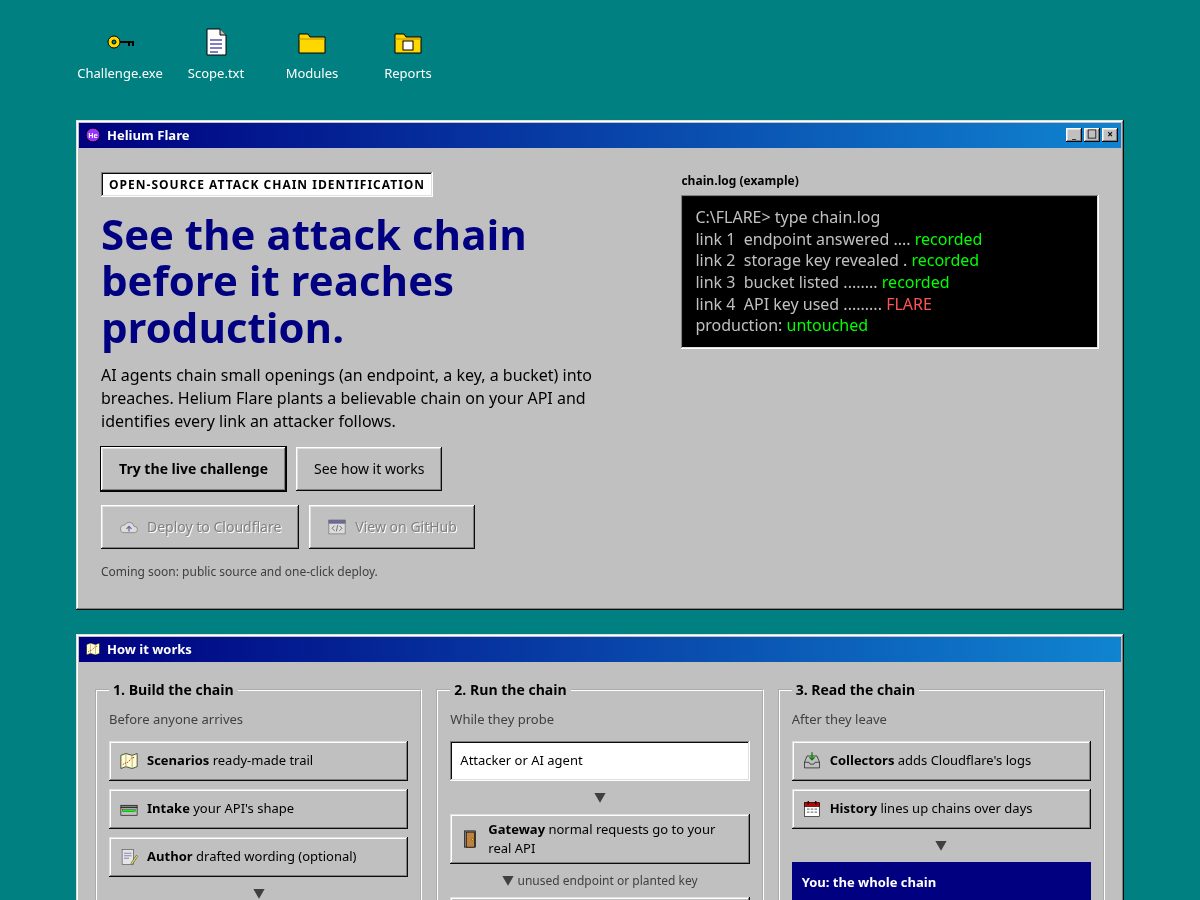
Task: Minimize the Helium Flare window
Action: pyautogui.click(x=1074, y=135)
